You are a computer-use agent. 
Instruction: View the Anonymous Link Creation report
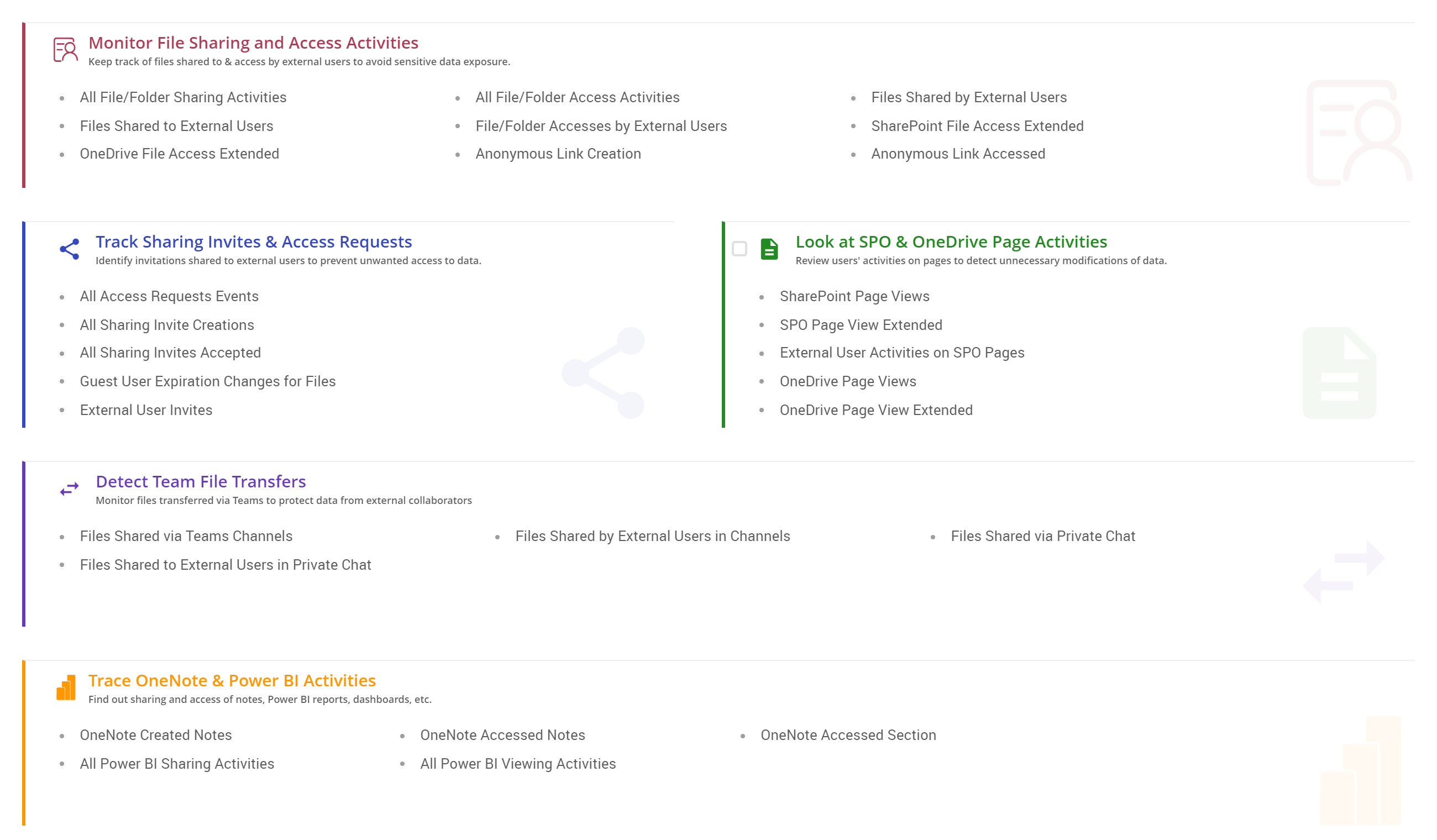[558, 154]
